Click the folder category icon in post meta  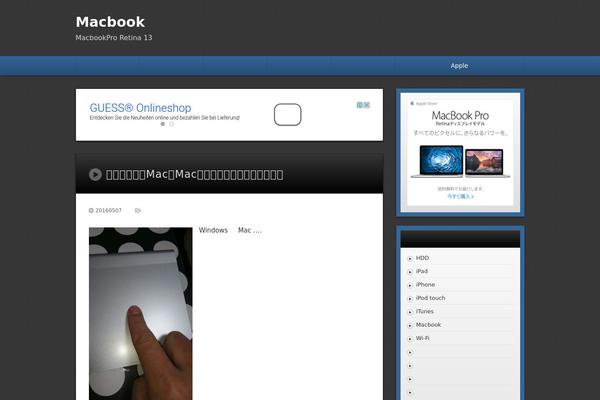coord(138,211)
